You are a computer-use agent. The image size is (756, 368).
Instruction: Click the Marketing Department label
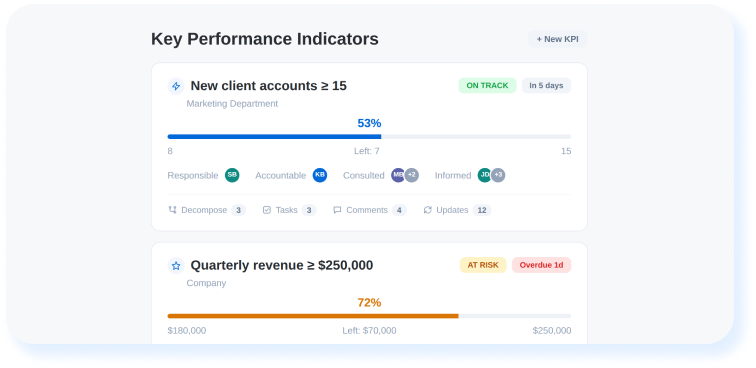232,104
